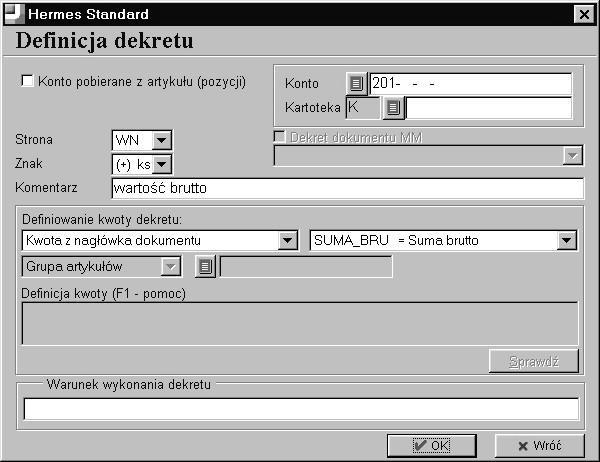The image size is (600, 462).
Task: Open the dropdown under Dekret dokumentu MM
Action: pos(573,156)
